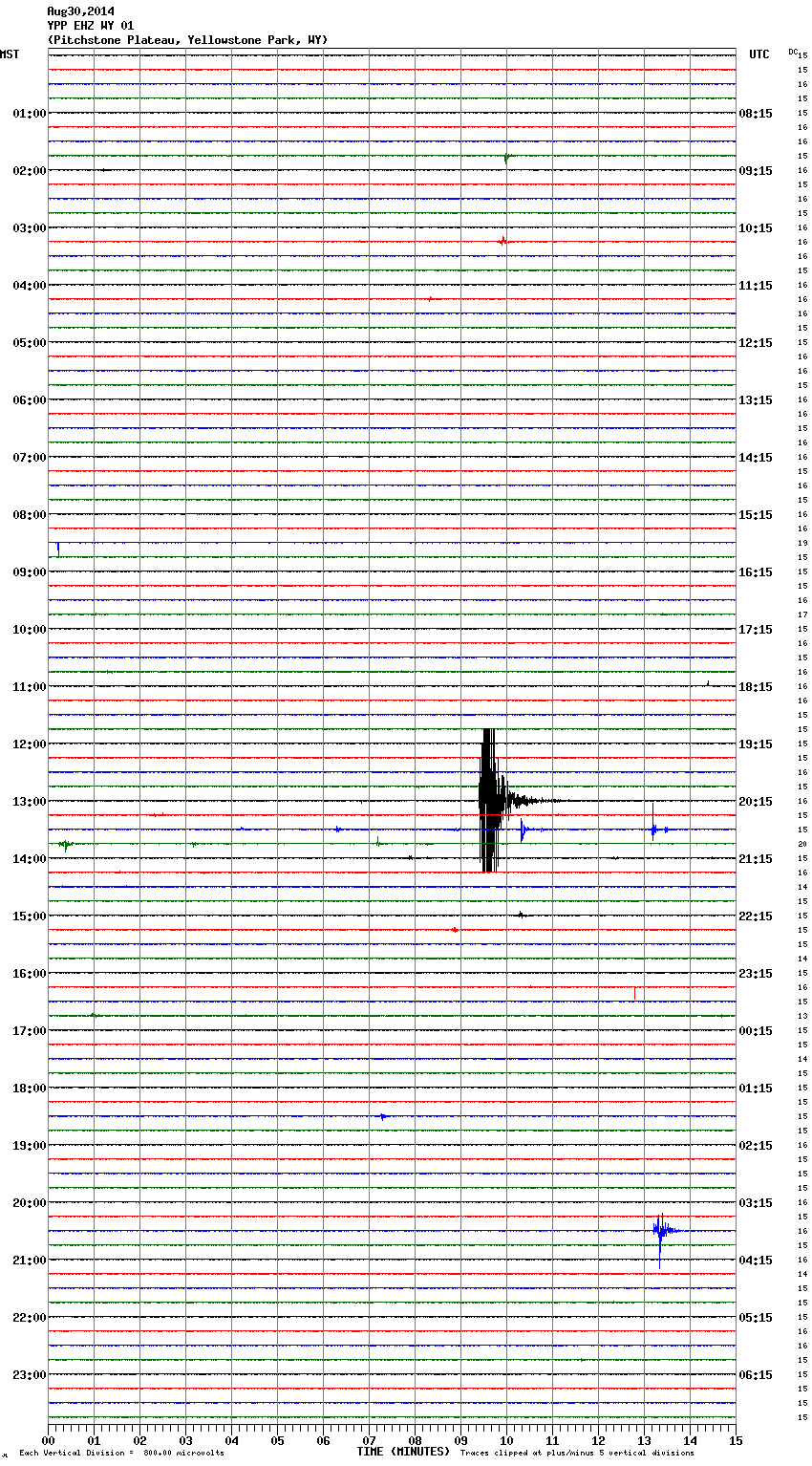812x1466 pixels.
Task: Click the Each Vertical Division 800.00 microvolts note
Action: (x=121, y=1453)
